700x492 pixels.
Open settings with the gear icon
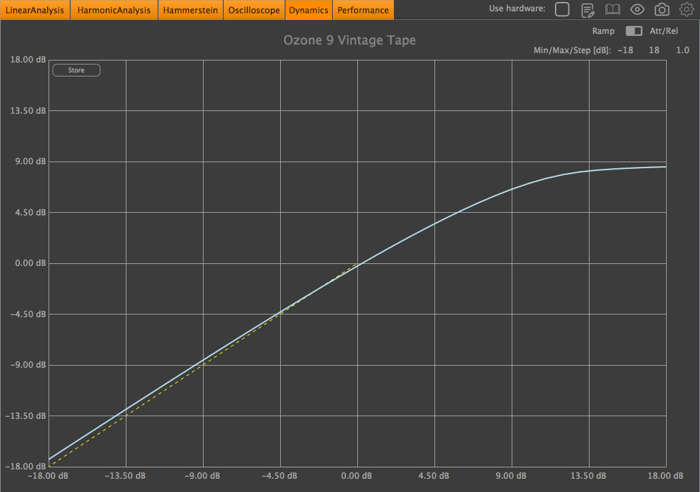[x=686, y=9]
